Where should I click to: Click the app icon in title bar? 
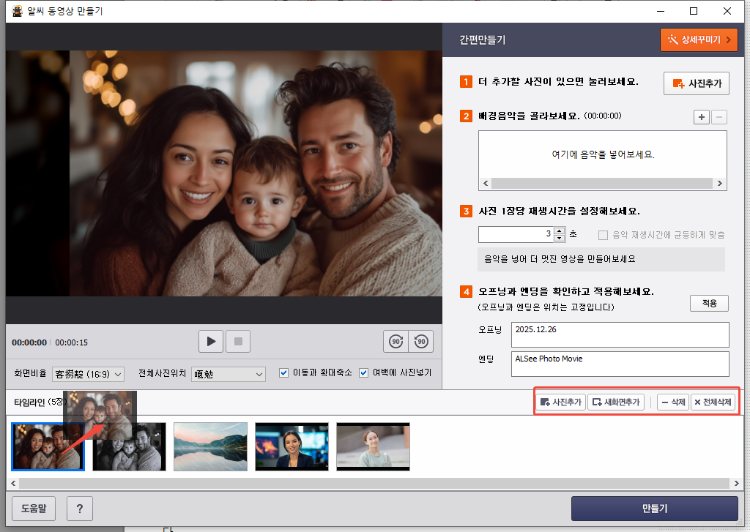(17, 11)
